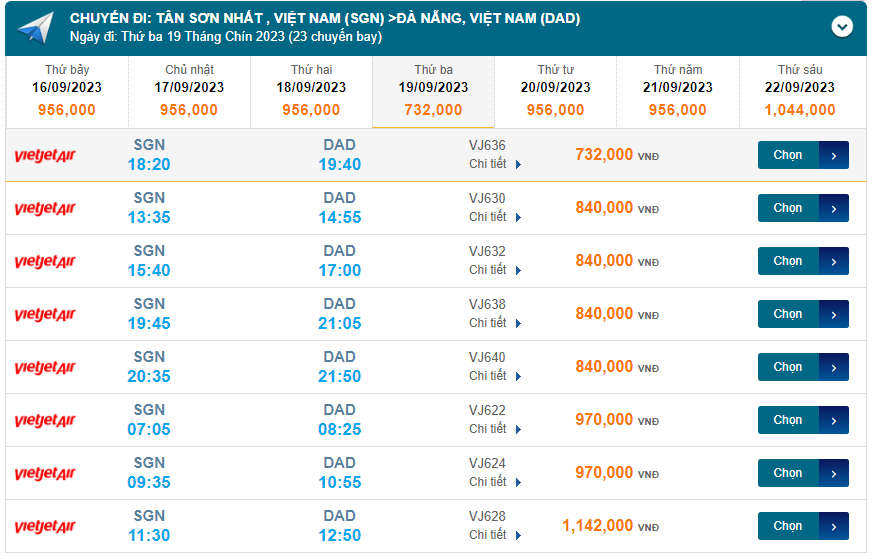Click Chọn for the 07:05 VJ622 flight
The width and height of the screenshot is (872, 559).
pos(803,420)
